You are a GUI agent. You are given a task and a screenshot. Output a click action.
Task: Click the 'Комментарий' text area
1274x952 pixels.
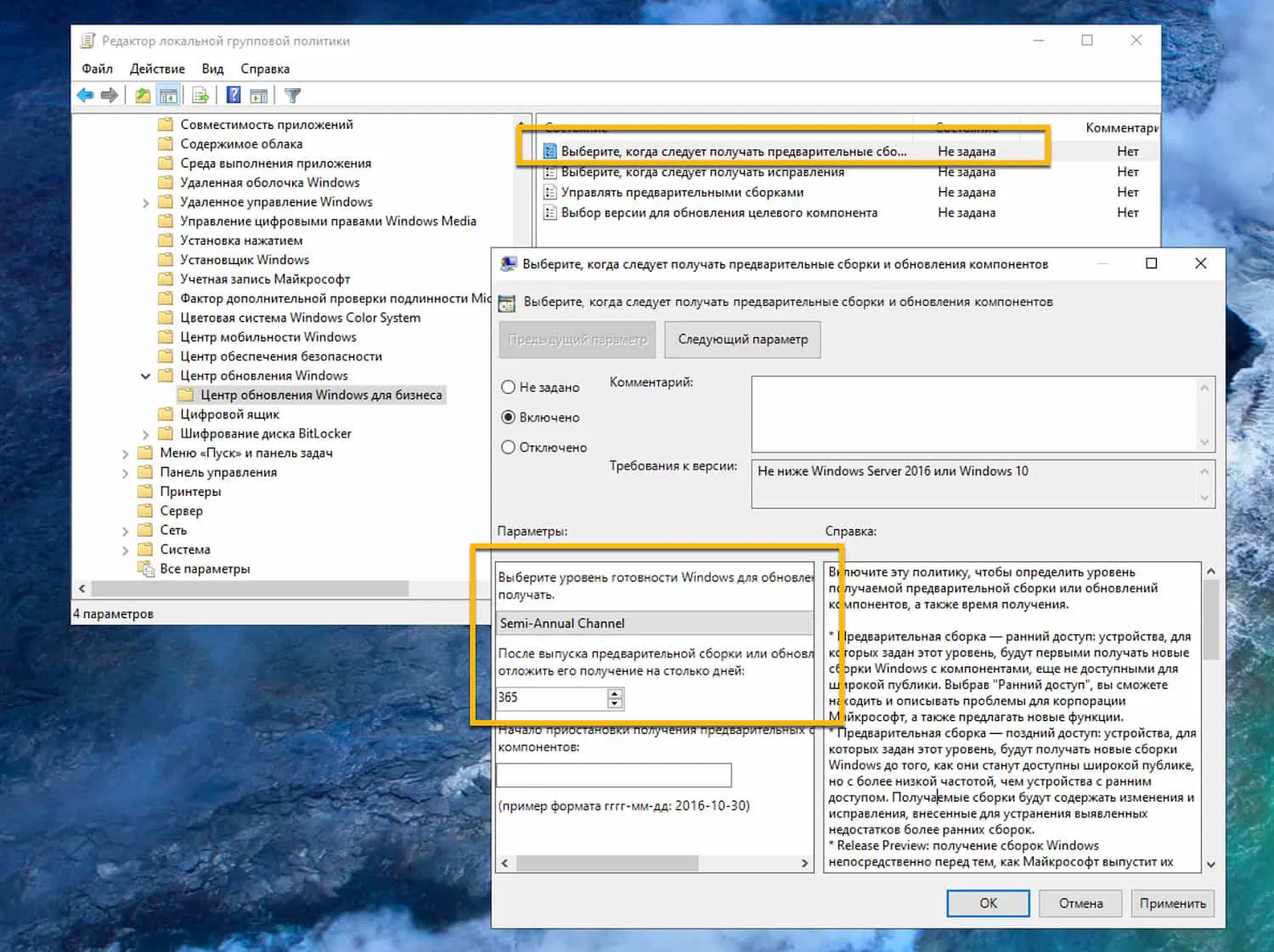point(976,414)
